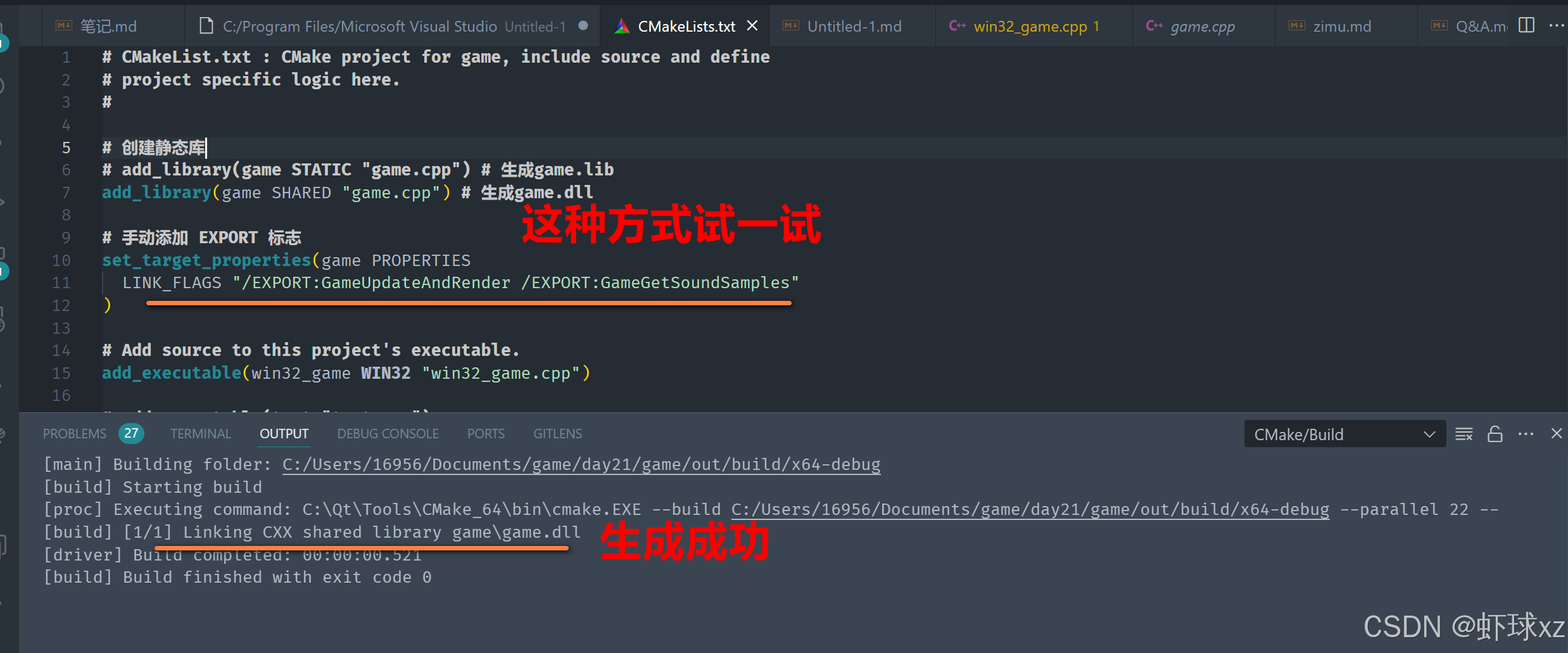
Task: Open the Debug Console tab
Action: [388, 434]
